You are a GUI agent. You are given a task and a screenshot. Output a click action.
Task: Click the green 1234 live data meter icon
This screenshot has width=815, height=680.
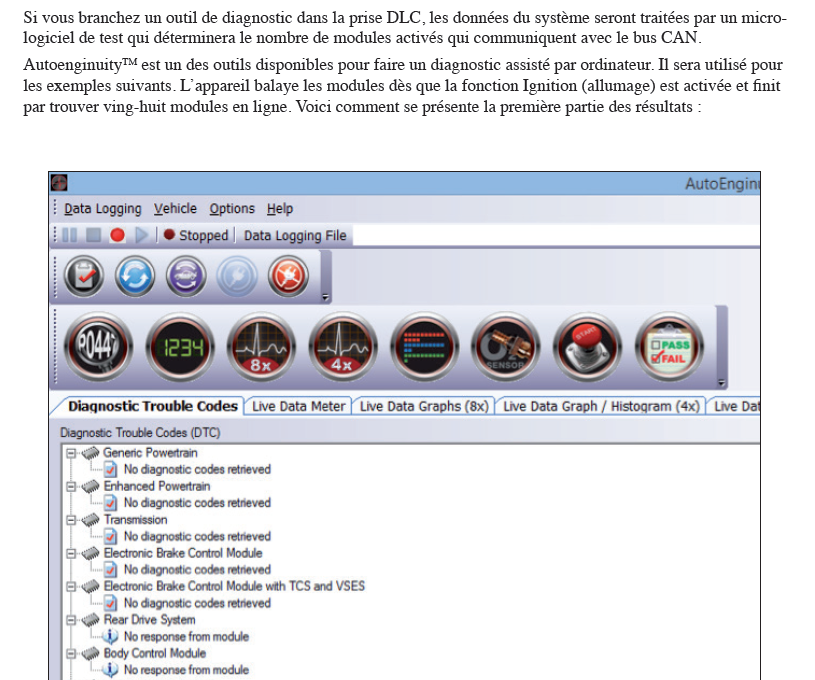point(177,350)
